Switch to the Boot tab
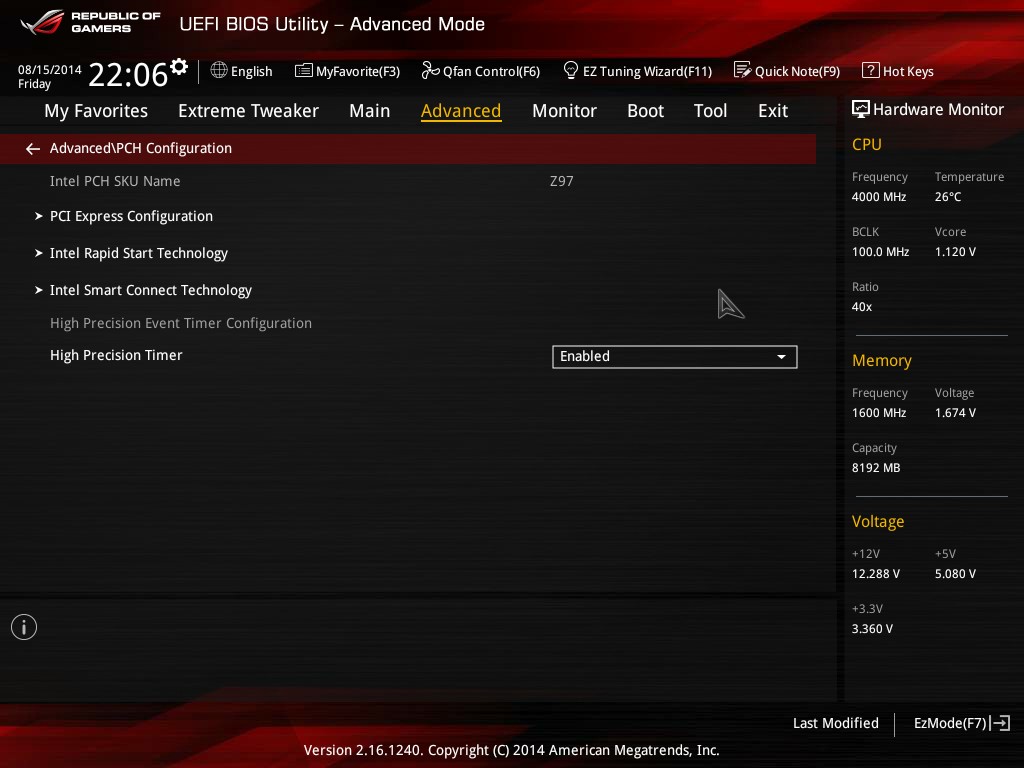Image resolution: width=1024 pixels, height=768 pixels. tap(645, 111)
